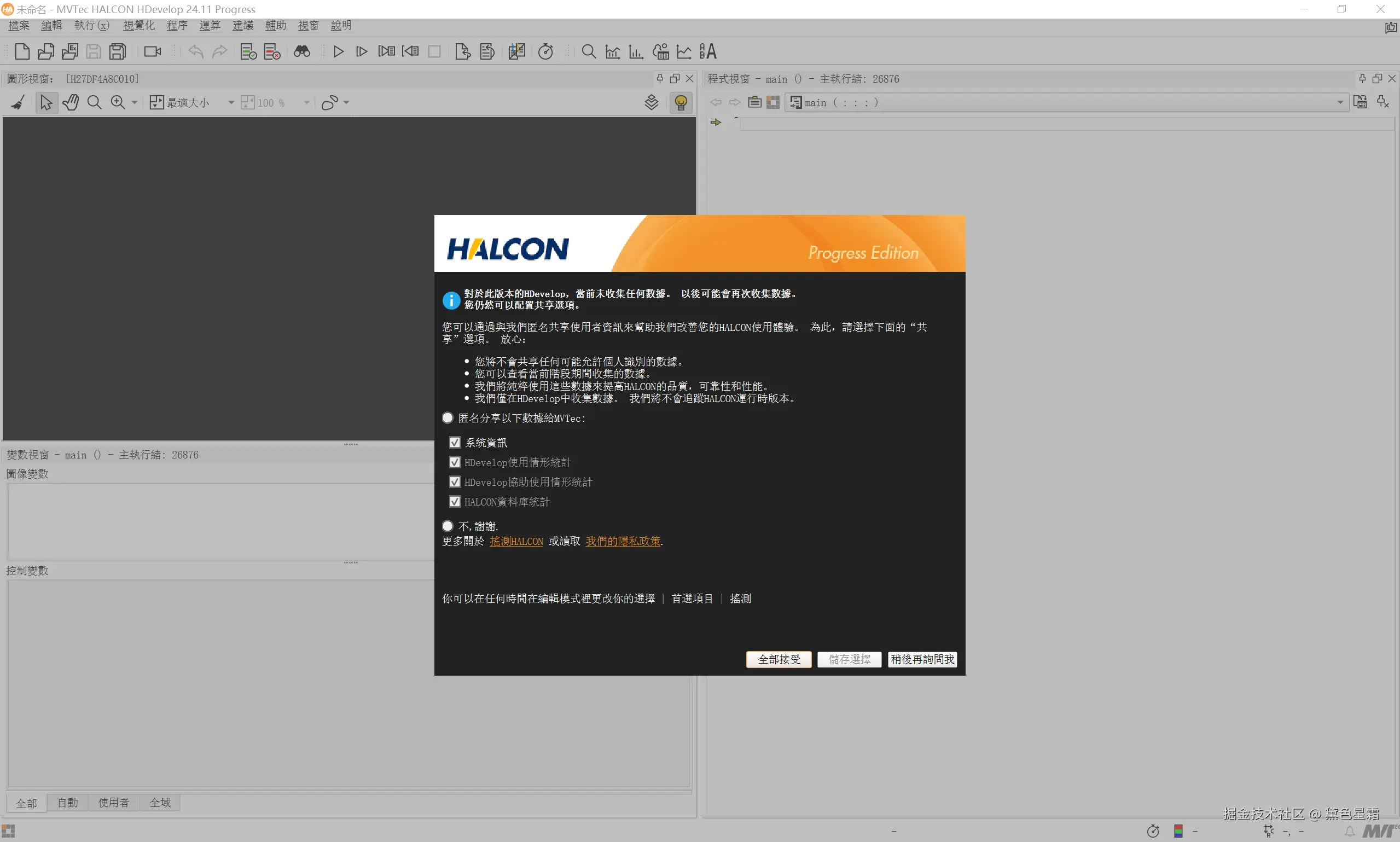Screen dimensions: 1400x842
Task: Click the New Program file icon
Action: (21, 51)
